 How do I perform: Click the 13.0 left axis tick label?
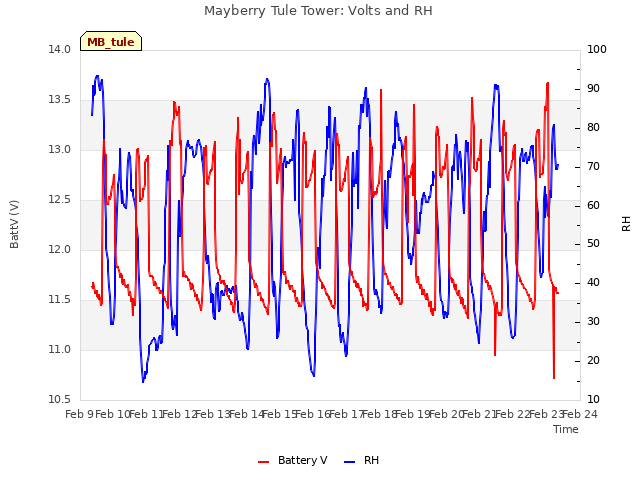tap(60, 149)
